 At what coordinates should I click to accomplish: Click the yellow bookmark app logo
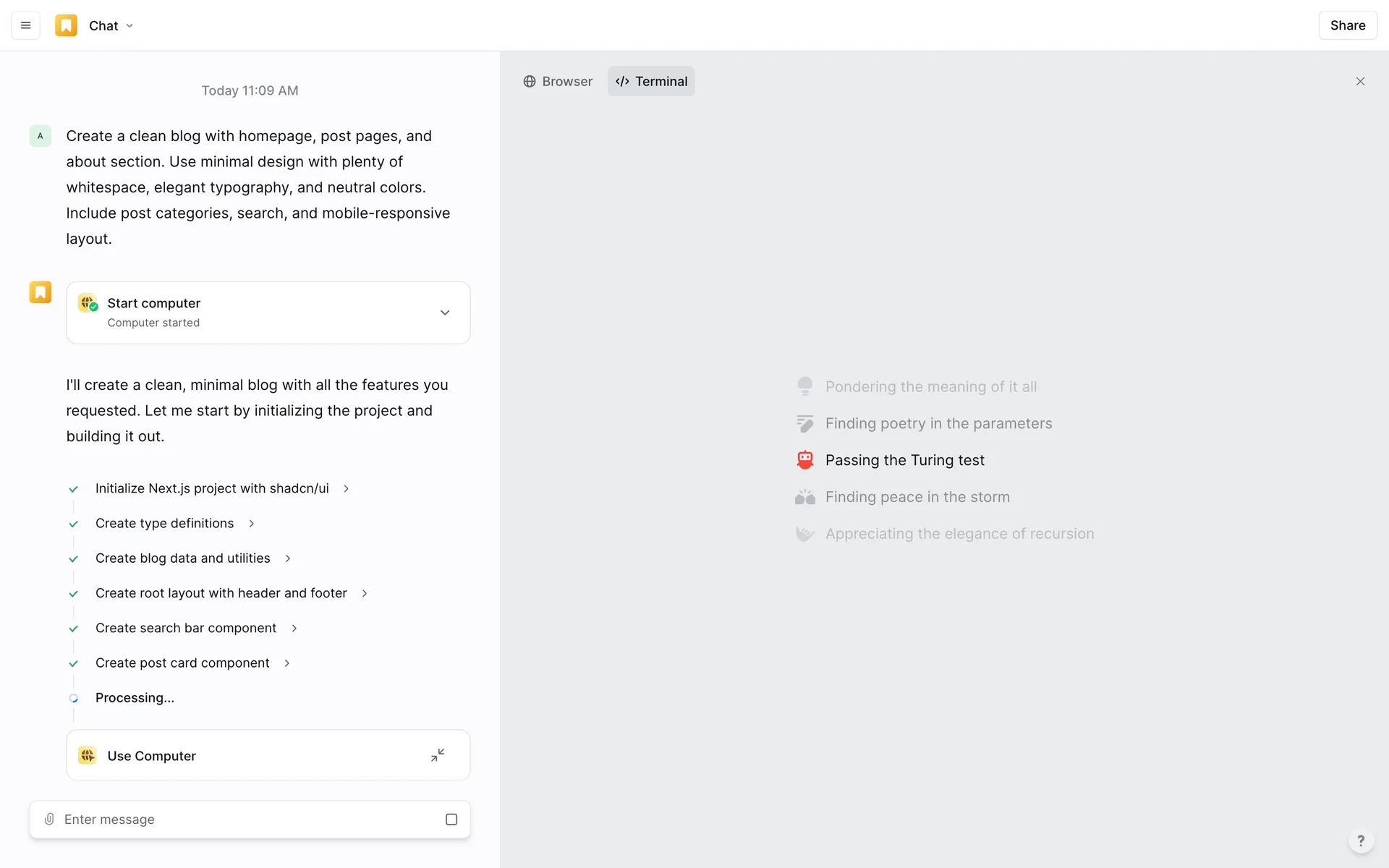(66, 25)
